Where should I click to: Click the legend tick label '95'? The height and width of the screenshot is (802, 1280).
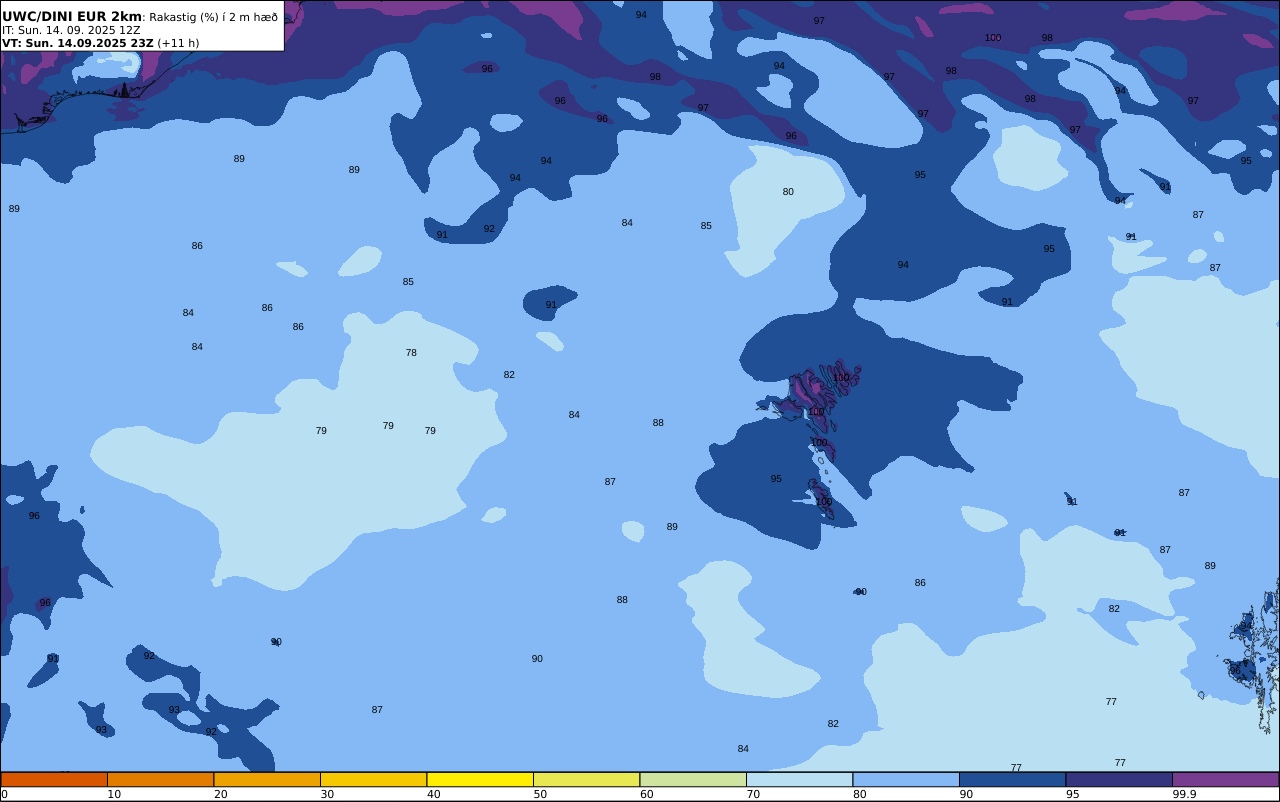tap(1072, 794)
